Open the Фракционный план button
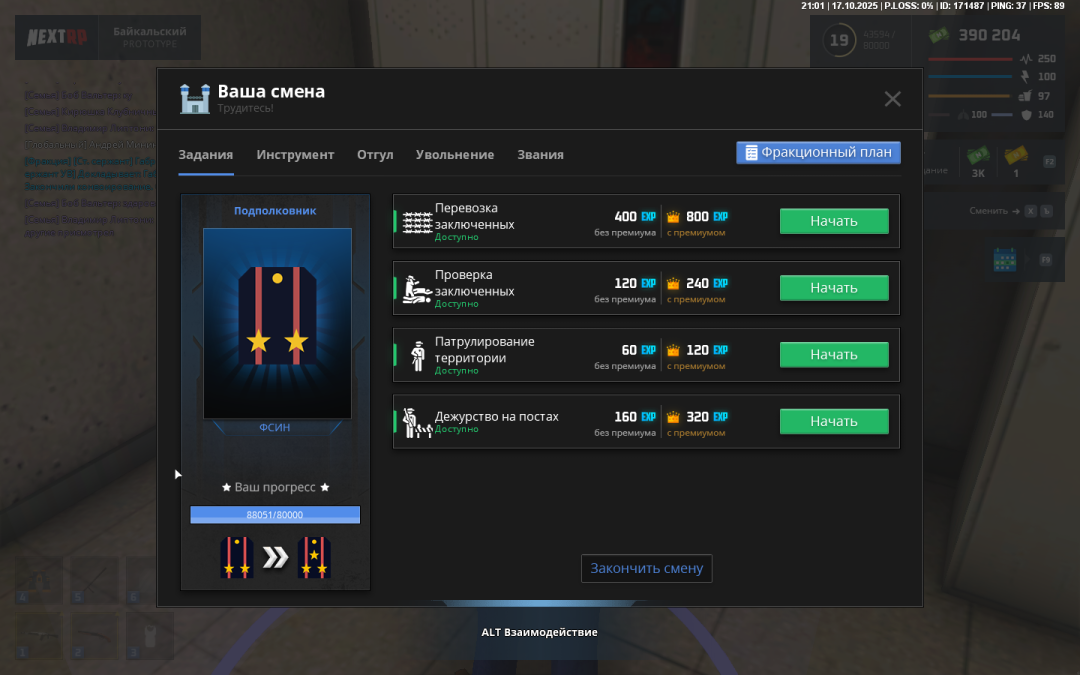Image resolution: width=1080 pixels, height=675 pixels. (x=818, y=153)
